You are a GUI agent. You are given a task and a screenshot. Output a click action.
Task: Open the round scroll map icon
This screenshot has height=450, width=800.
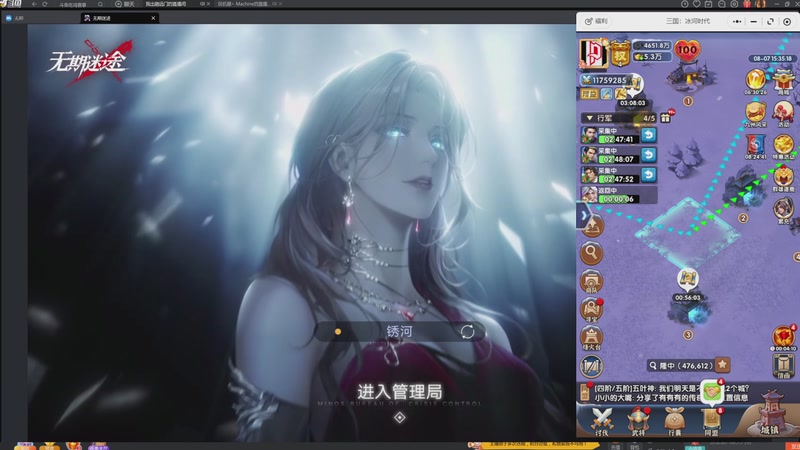591,366
